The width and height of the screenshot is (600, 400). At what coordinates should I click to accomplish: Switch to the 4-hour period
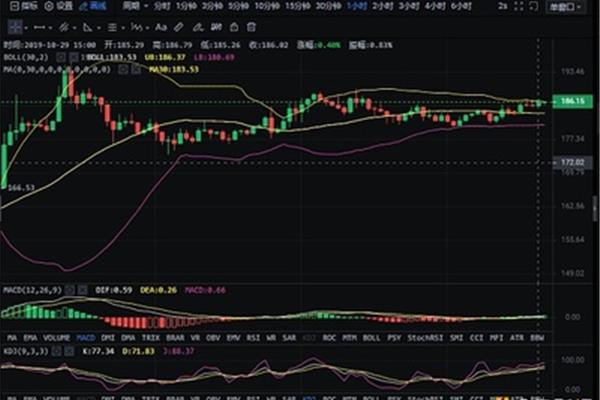click(x=435, y=6)
